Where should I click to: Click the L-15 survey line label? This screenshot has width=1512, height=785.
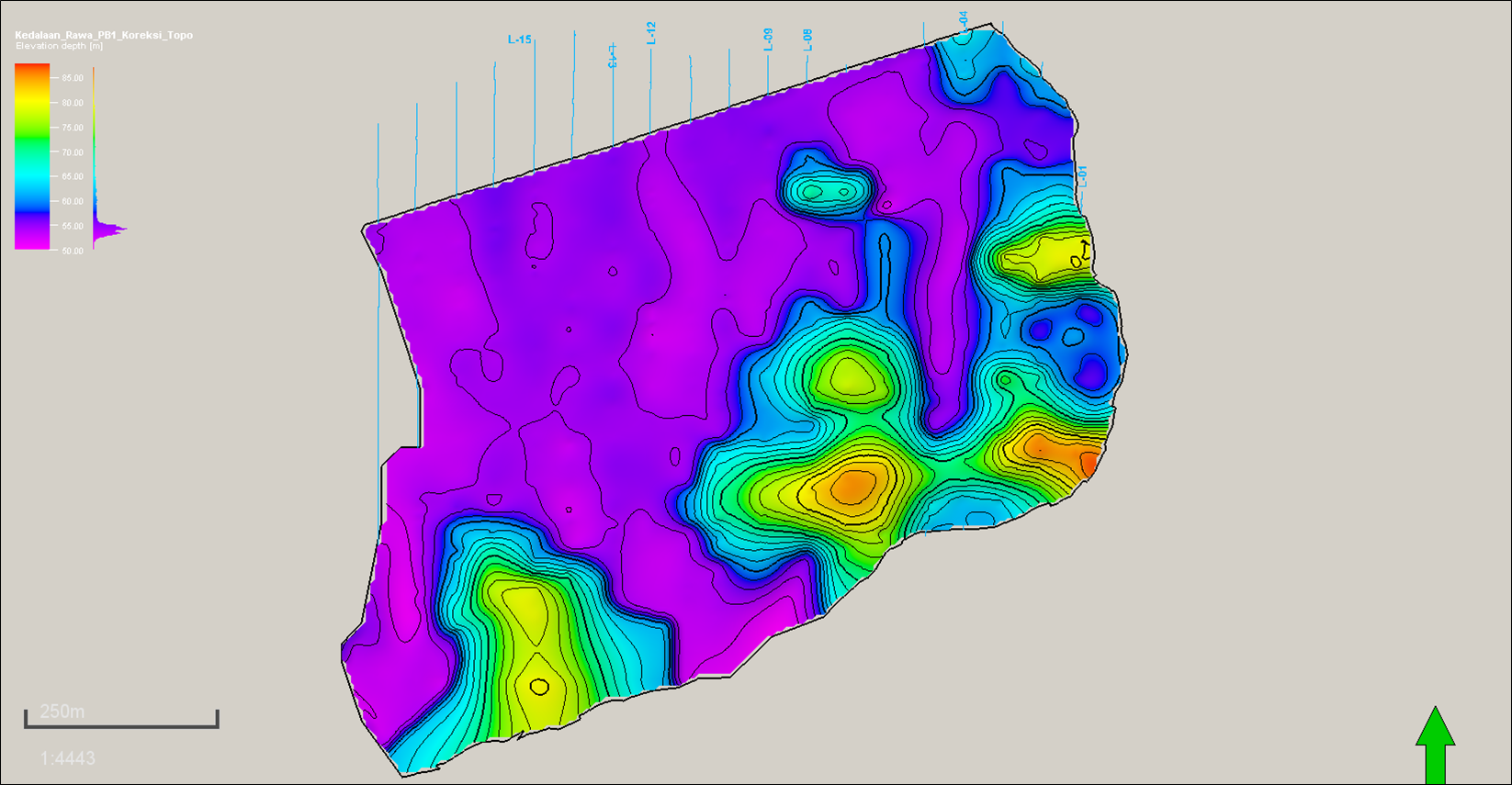point(519,39)
